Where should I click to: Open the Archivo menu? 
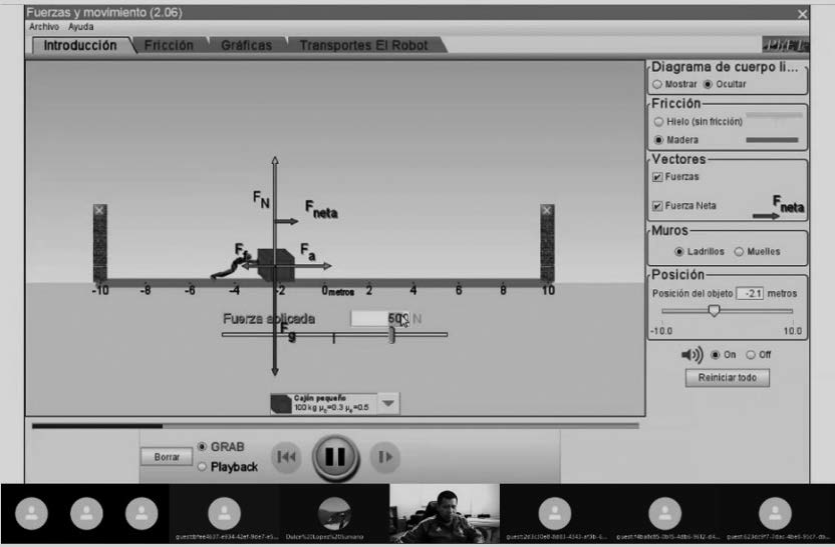pos(43,27)
